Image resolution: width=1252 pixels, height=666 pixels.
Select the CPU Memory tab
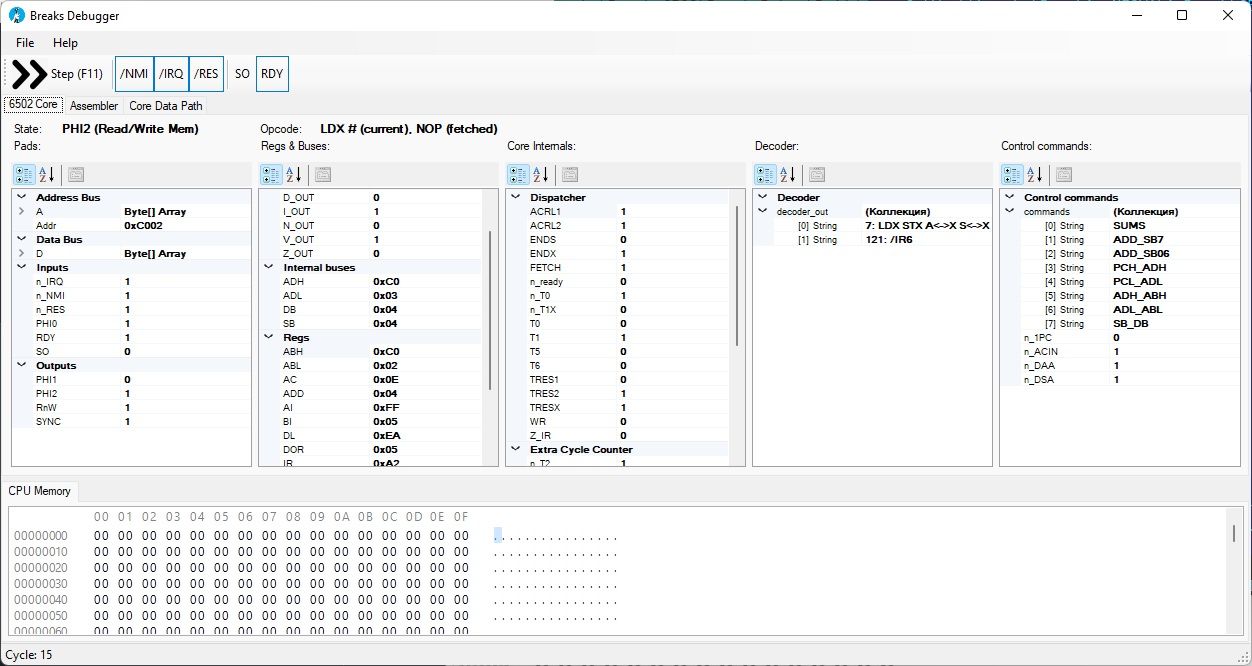coord(40,491)
